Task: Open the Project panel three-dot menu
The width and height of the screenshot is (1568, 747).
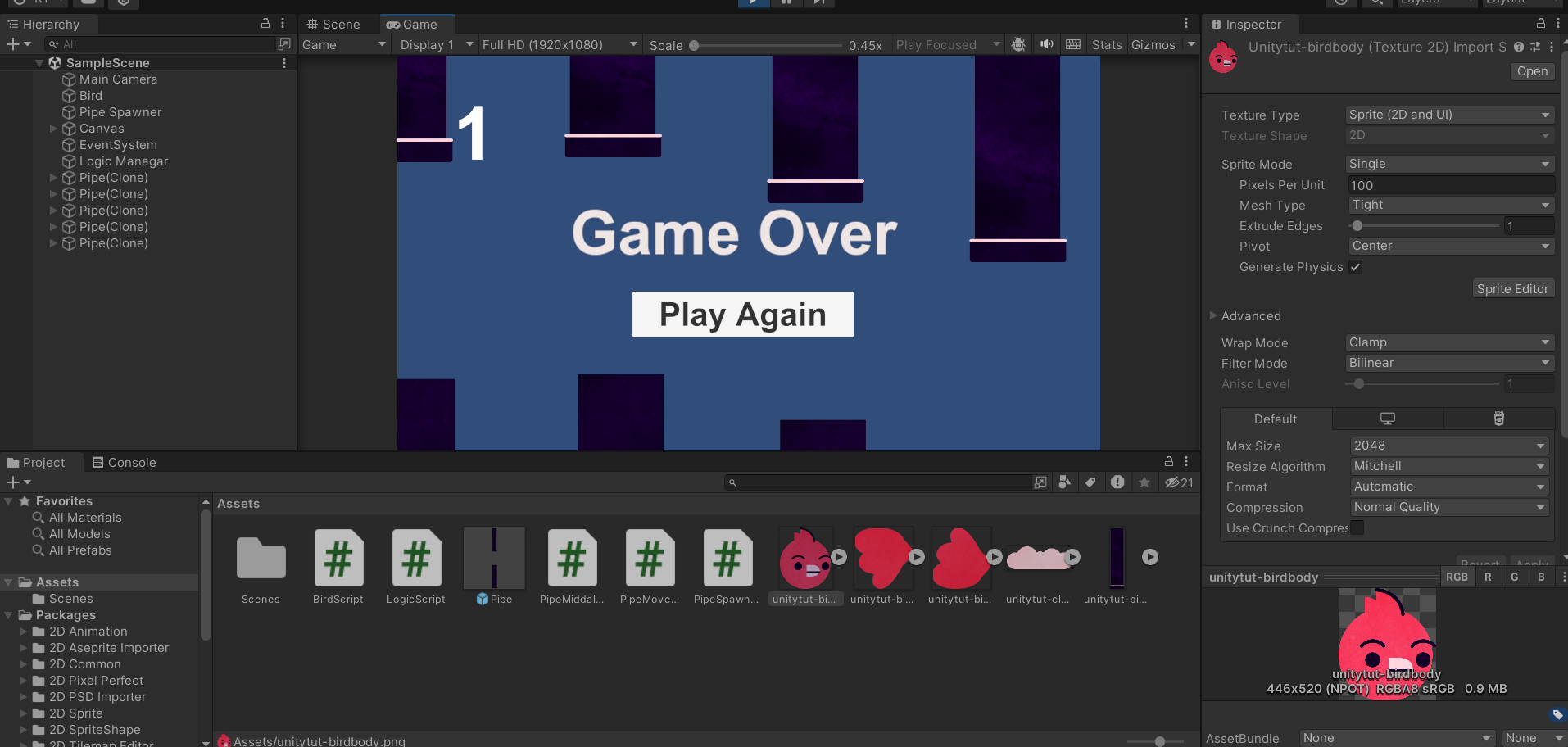Action: [x=1186, y=462]
